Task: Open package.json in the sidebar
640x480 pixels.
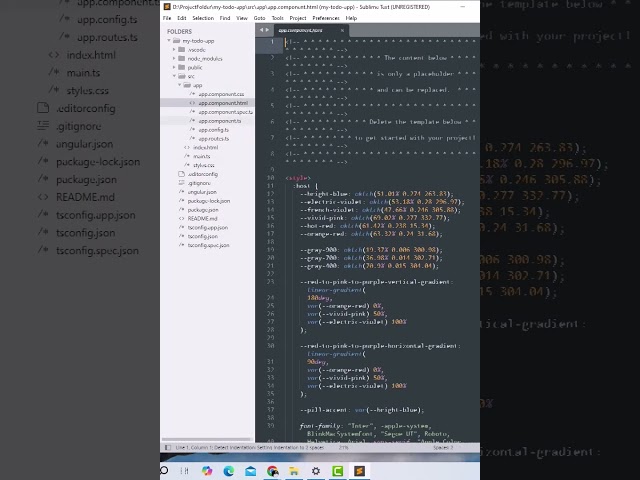Action: (203, 210)
